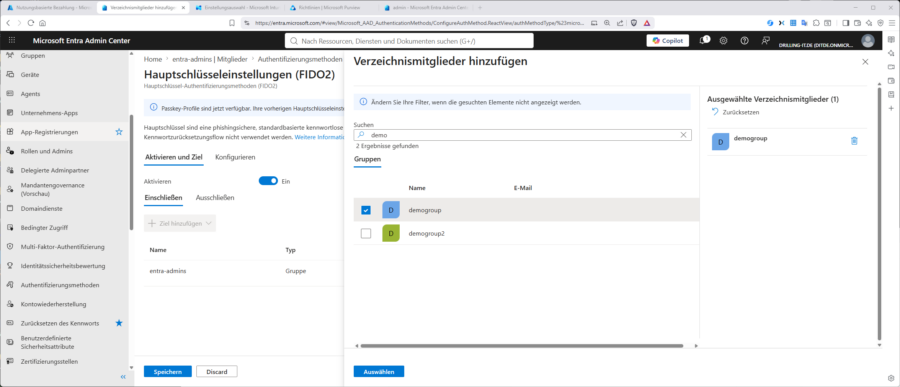Image resolution: width=900 pixels, height=387 pixels.
Task: Click the star next to App-Registrierungen
Action: coord(119,132)
